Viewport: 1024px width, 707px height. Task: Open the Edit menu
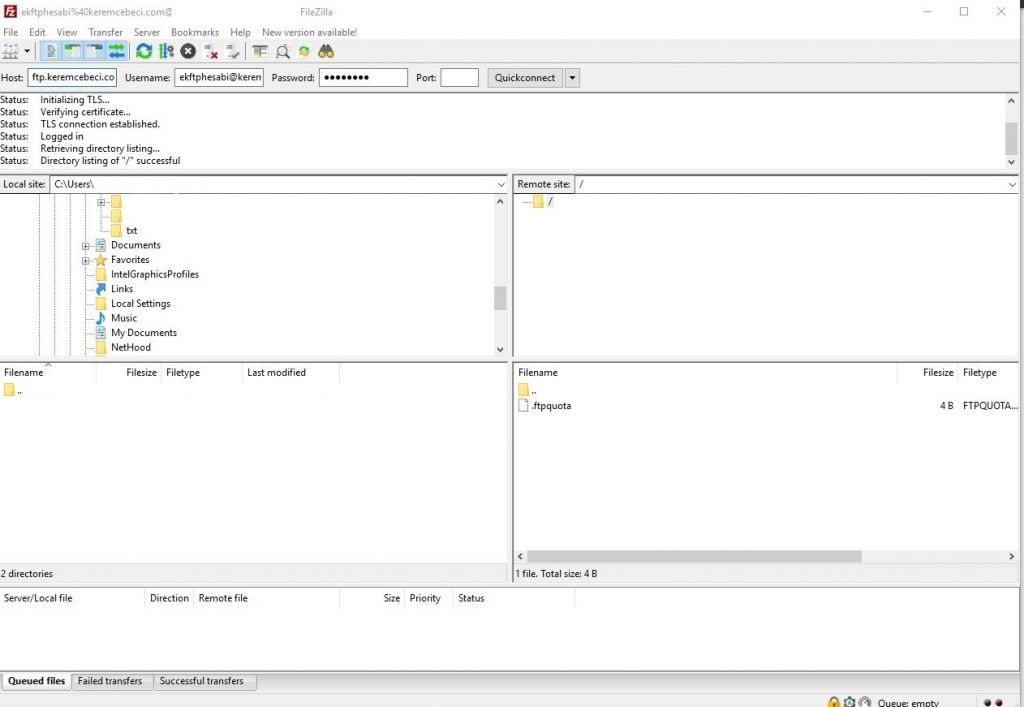[37, 32]
